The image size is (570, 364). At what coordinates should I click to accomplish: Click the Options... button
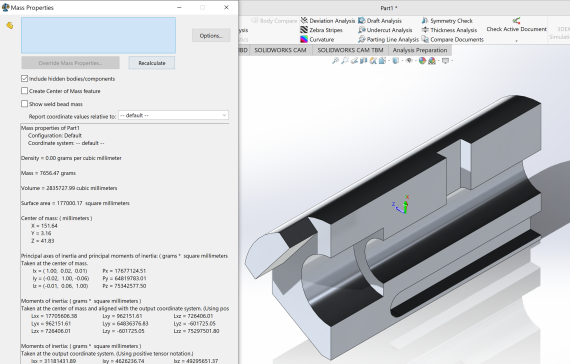(211, 35)
